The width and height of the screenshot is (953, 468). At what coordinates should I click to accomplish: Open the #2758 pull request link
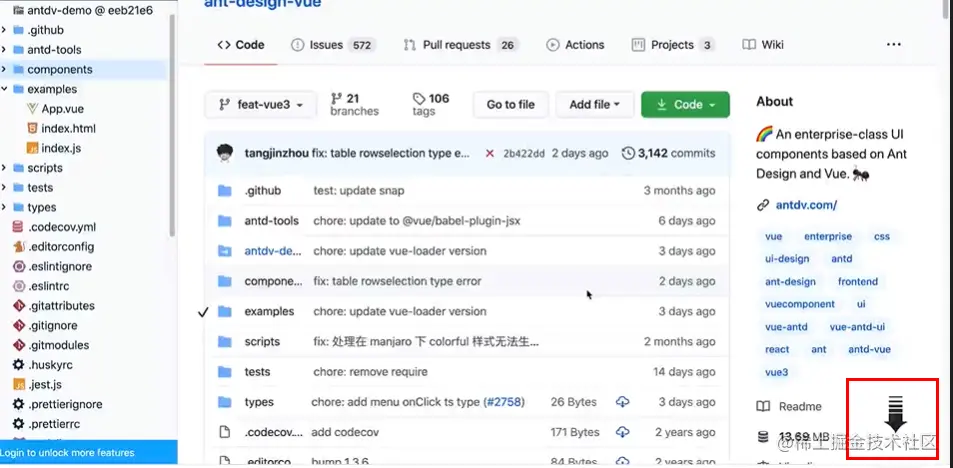pyautogui.click(x=504, y=402)
